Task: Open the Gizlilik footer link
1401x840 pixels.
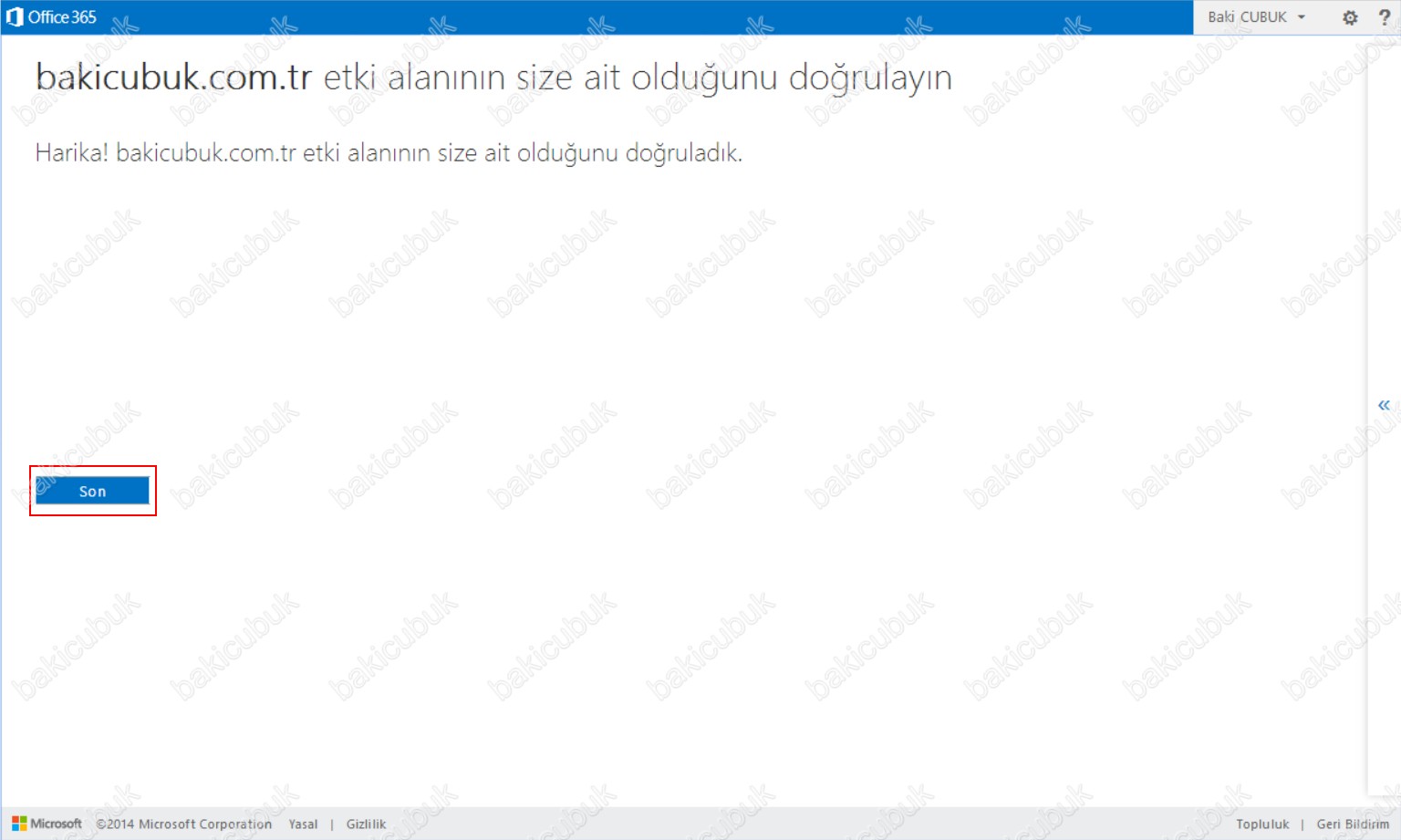Action: tap(366, 824)
